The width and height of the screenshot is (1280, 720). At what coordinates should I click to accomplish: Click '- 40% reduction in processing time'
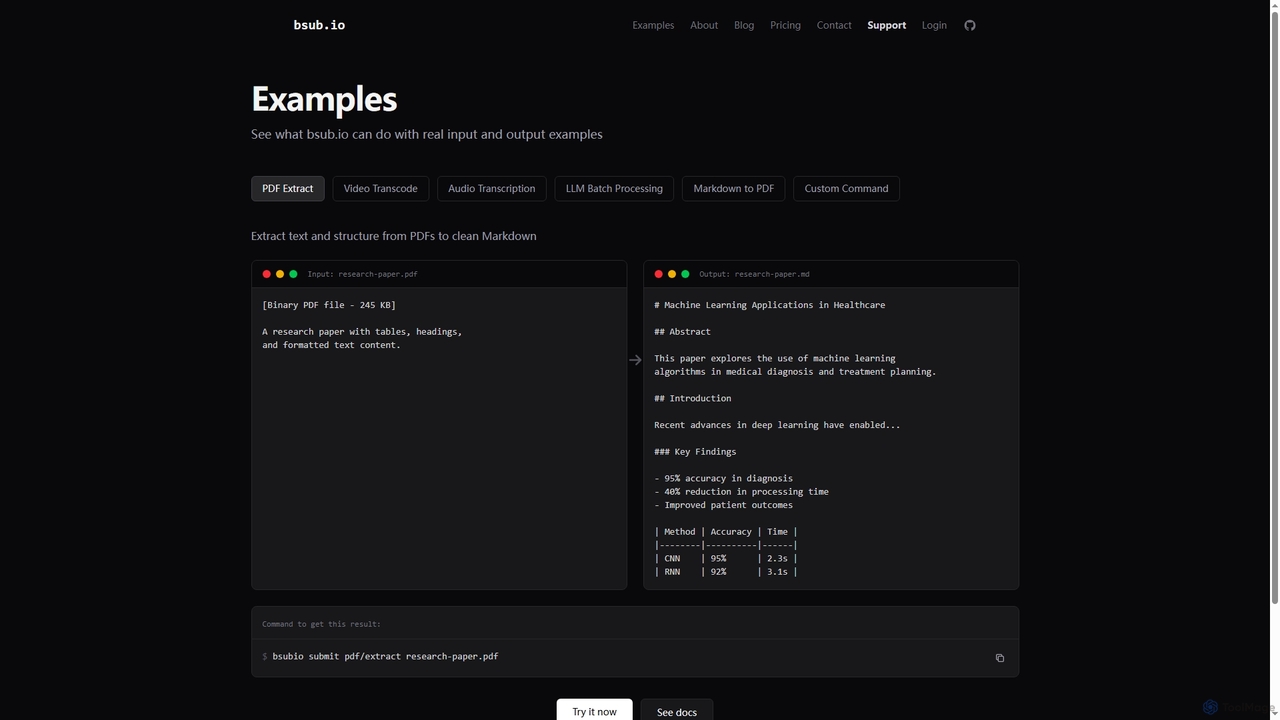(x=742, y=492)
